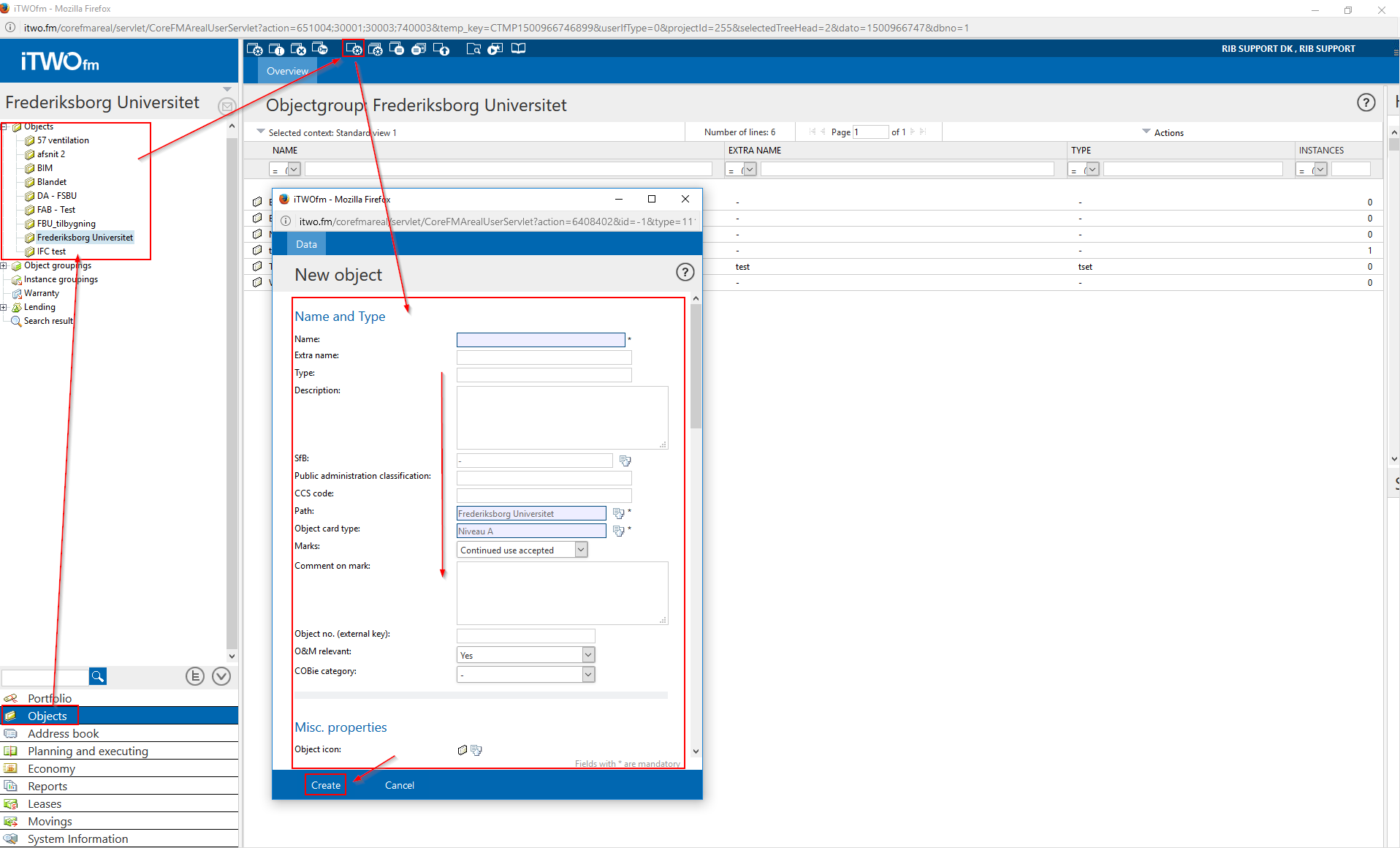The height and width of the screenshot is (848, 1400).
Task: Expand the COBie category dropdown
Action: pos(588,674)
